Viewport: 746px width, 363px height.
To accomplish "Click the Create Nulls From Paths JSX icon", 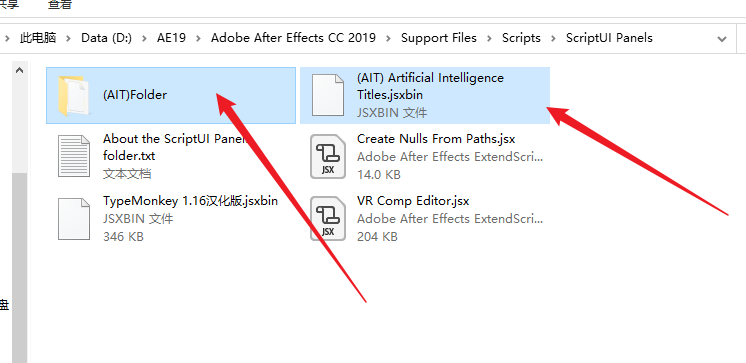I will pyautogui.click(x=328, y=157).
